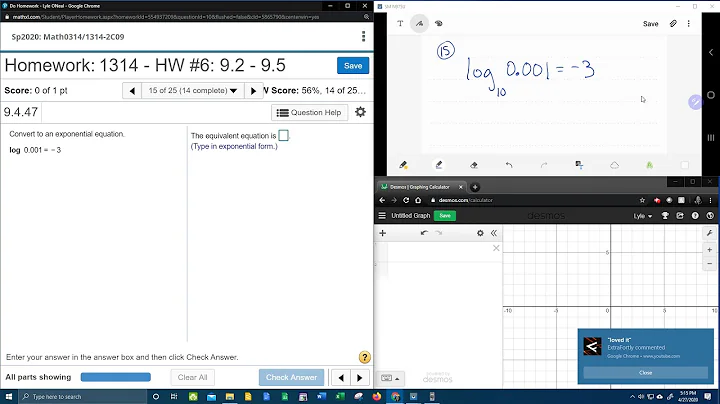Undo last stroke in notes app
The image size is (720, 404).
click(x=509, y=165)
